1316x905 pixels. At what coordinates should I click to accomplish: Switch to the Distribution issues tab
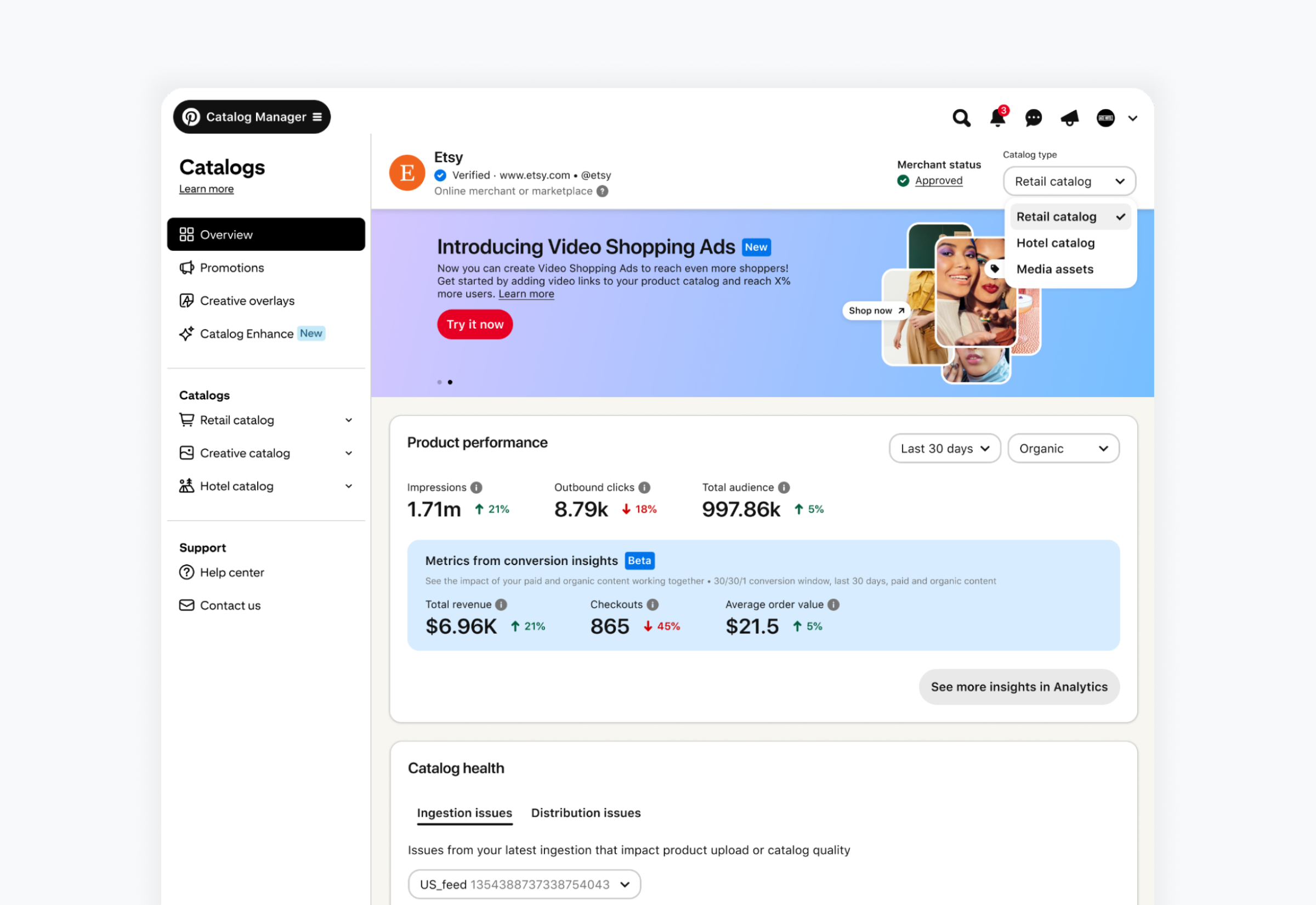[x=586, y=813]
